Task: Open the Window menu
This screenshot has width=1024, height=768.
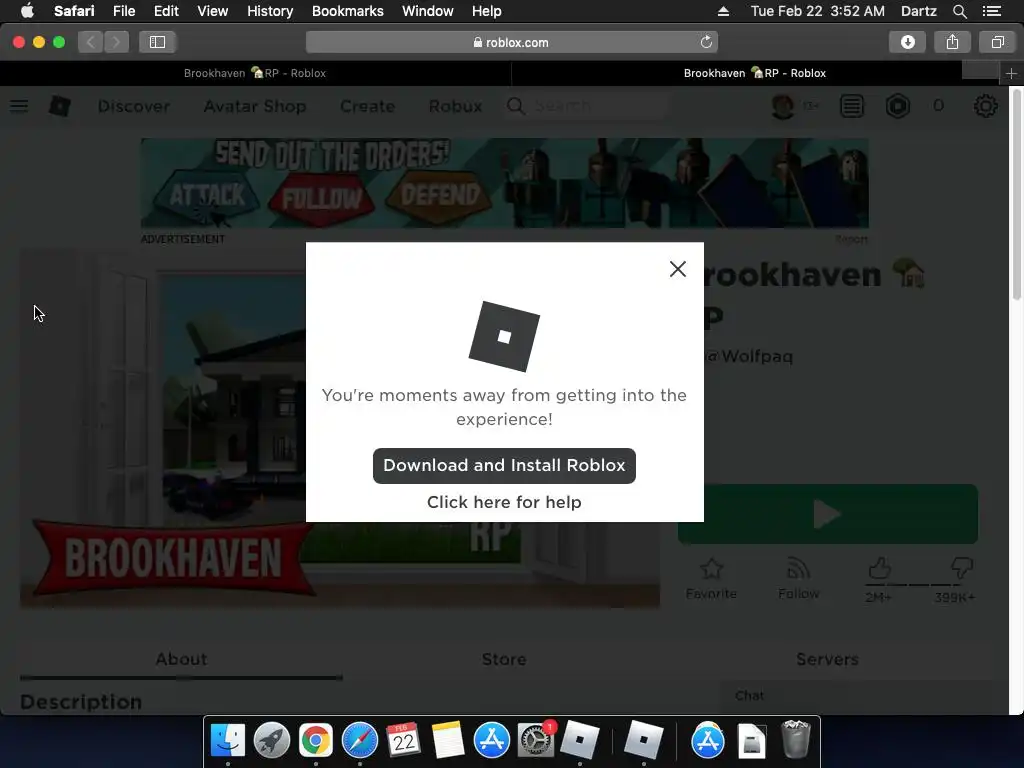Action: click(x=427, y=11)
